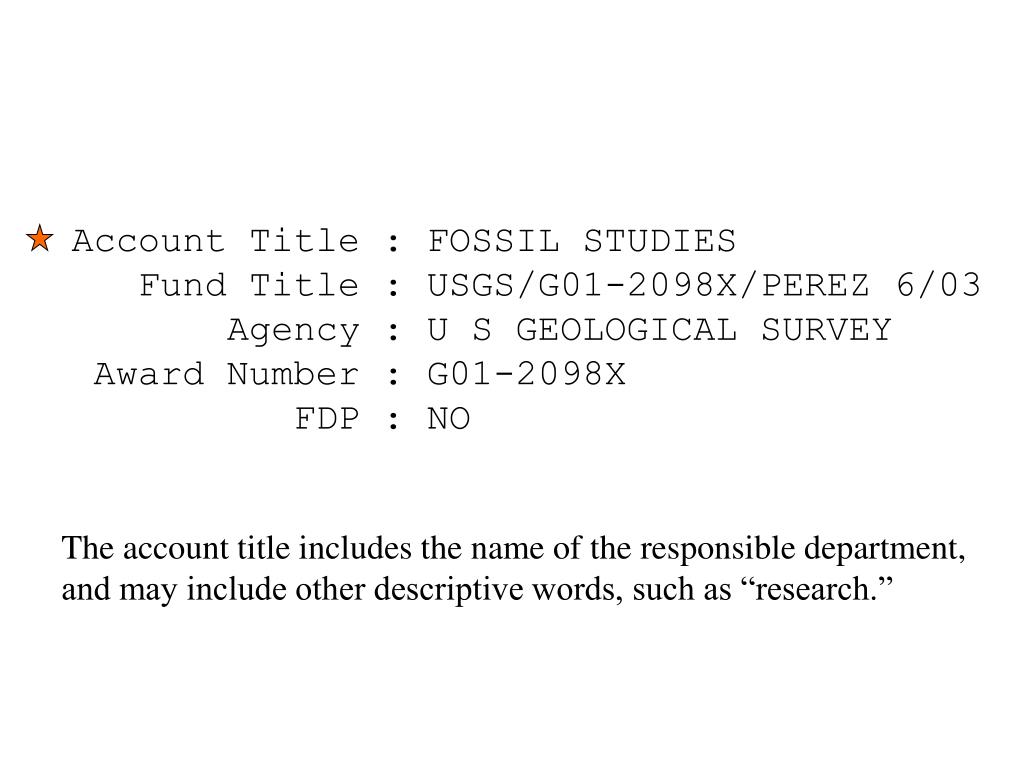Click the FOSSIL STUDIES account title value
This screenshot has width=1024, height=768.
[582, 241]
